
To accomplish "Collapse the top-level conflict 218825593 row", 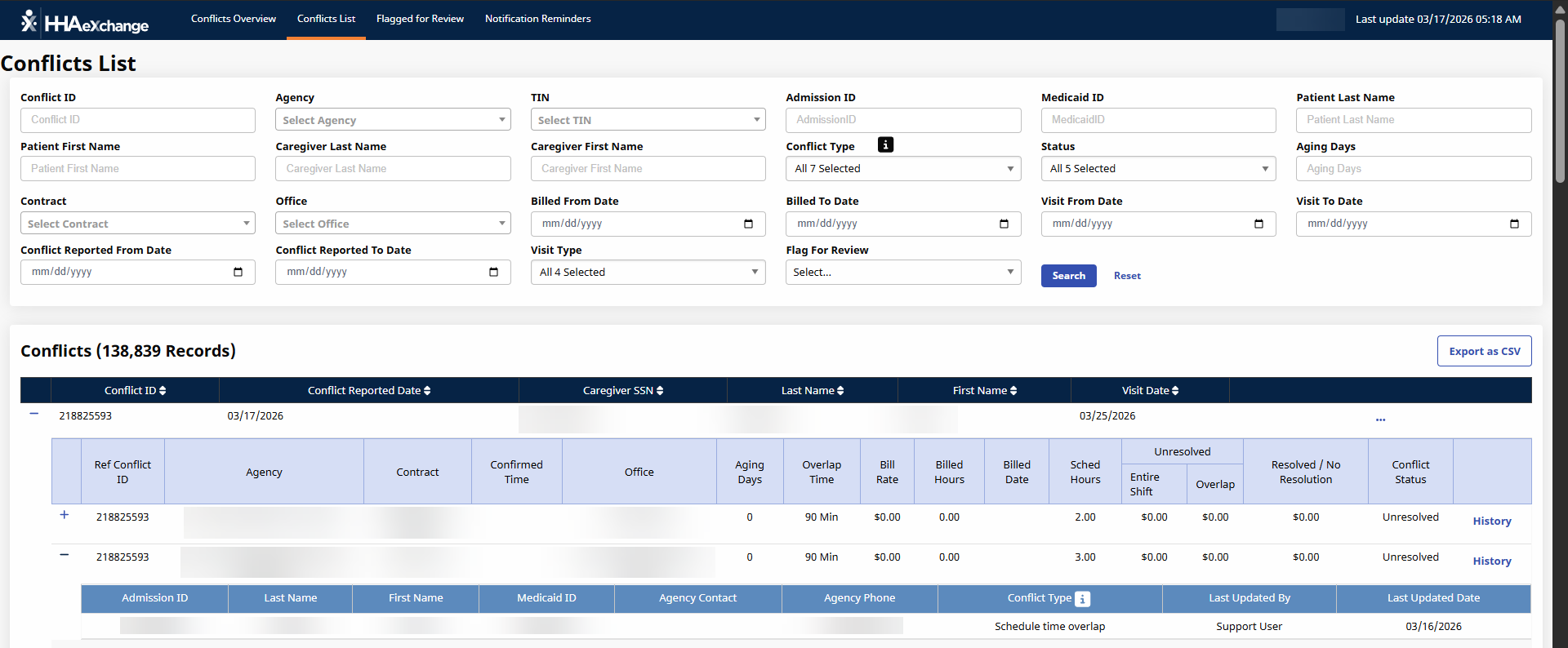I will click(34, 414).
